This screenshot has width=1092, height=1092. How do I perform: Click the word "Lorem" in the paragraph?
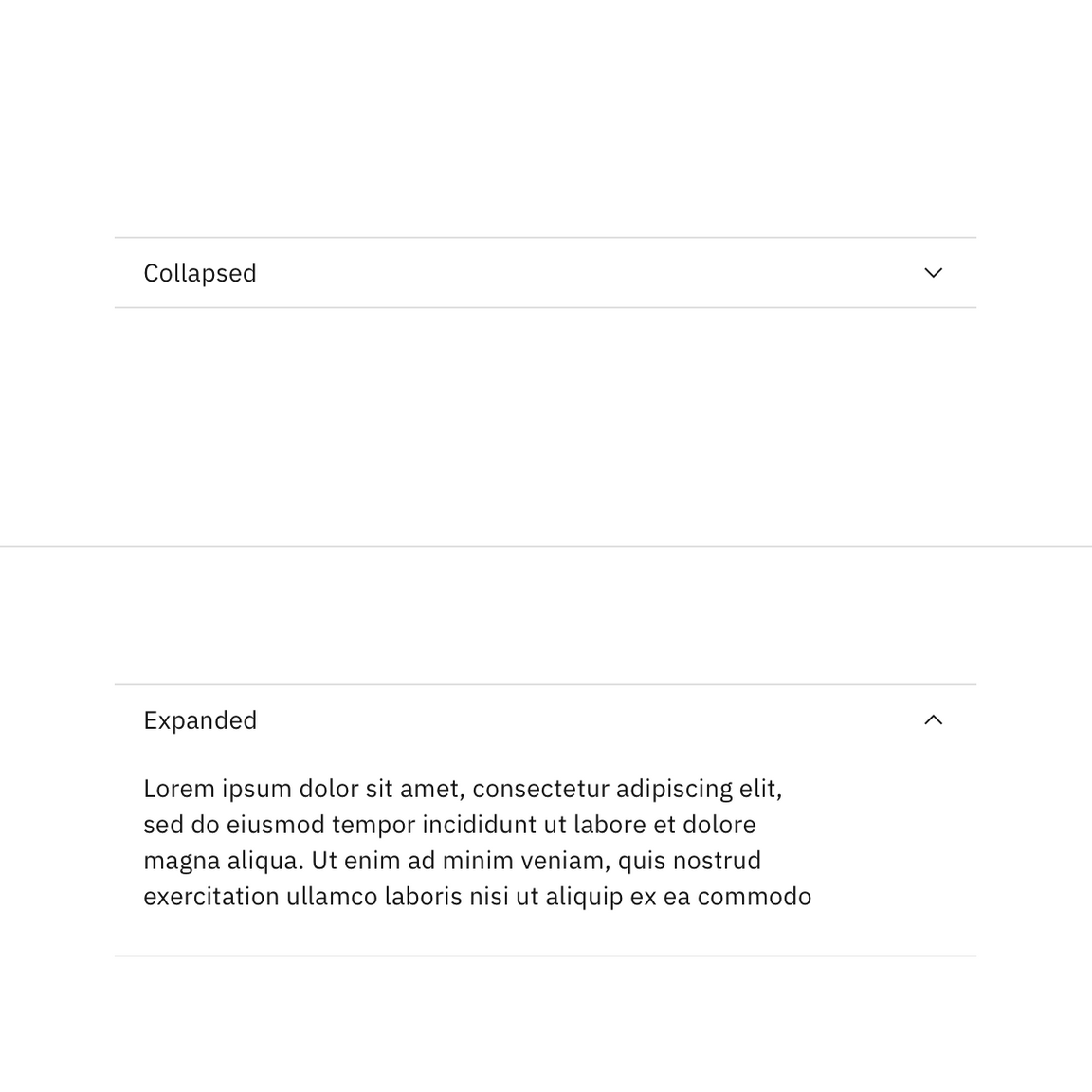point(179,789)
